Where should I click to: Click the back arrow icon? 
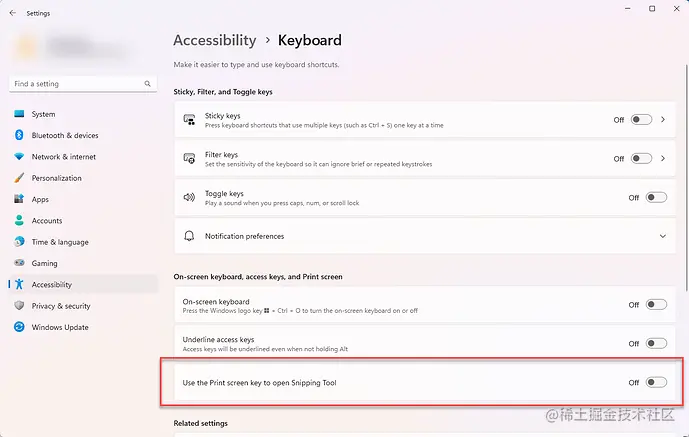pos(12,13)
